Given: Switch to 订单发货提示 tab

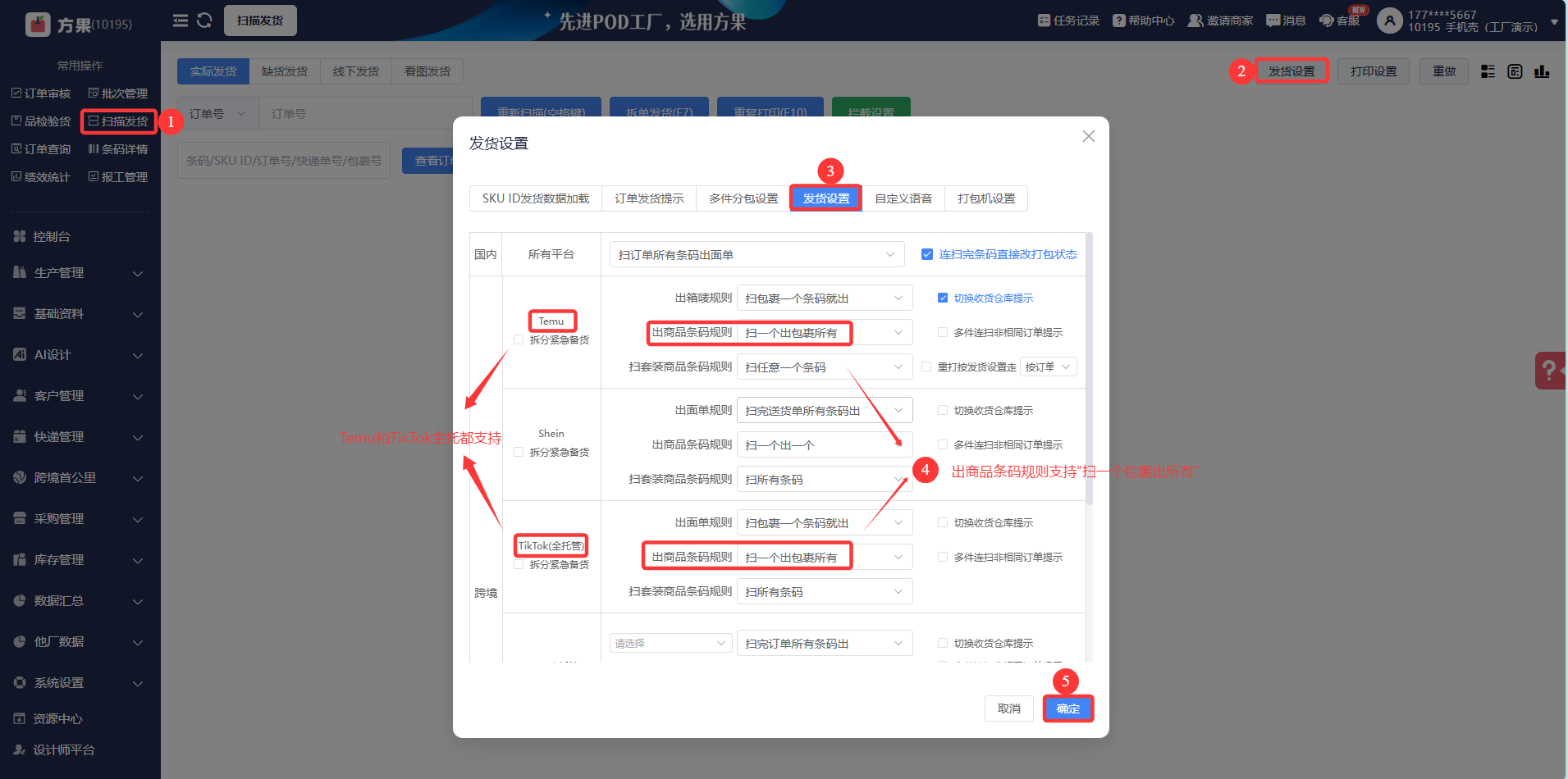Looking at the screenshot, I should [x=649, y=198].
